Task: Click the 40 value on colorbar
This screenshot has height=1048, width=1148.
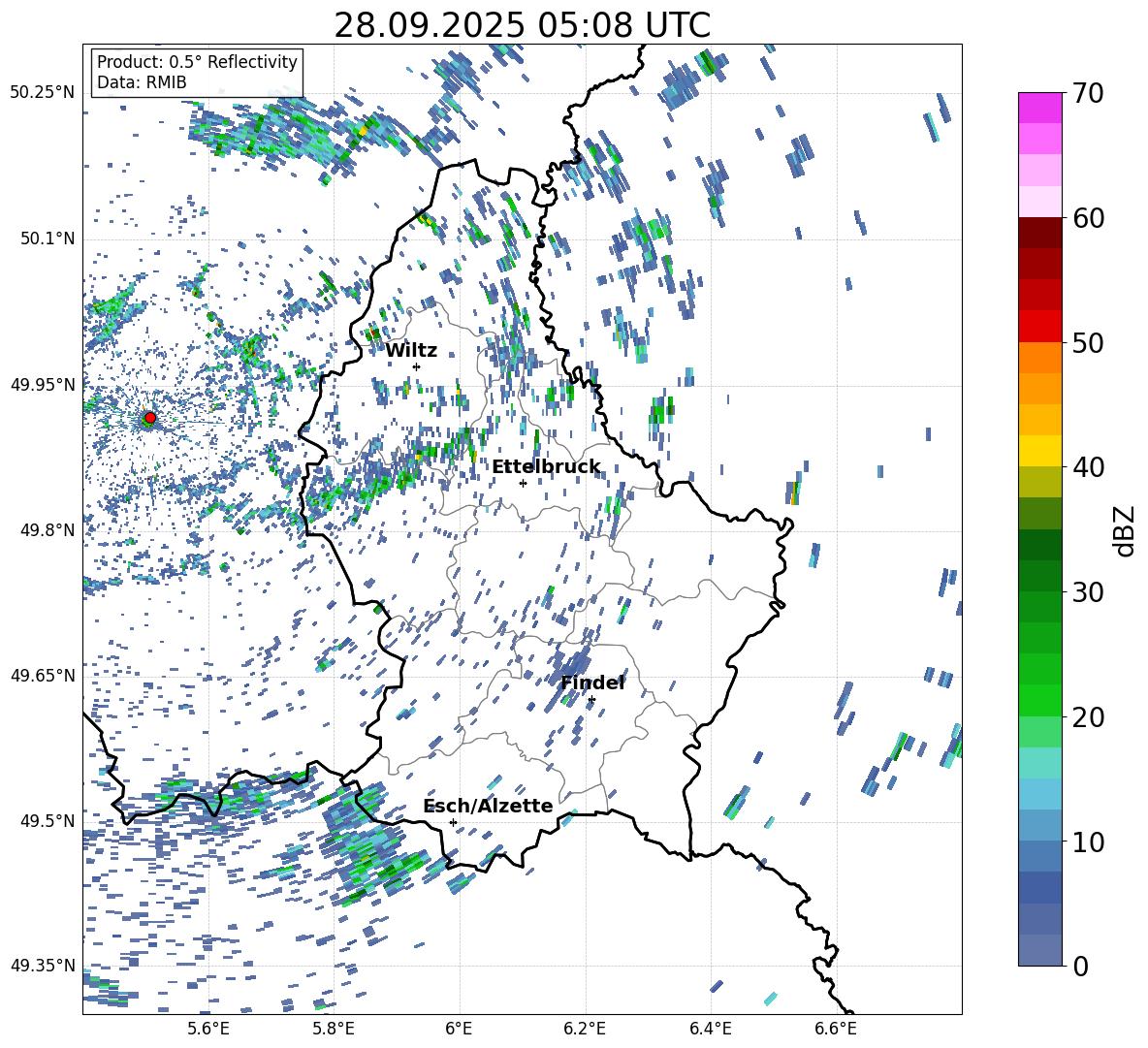Action: click(1088, 467)
